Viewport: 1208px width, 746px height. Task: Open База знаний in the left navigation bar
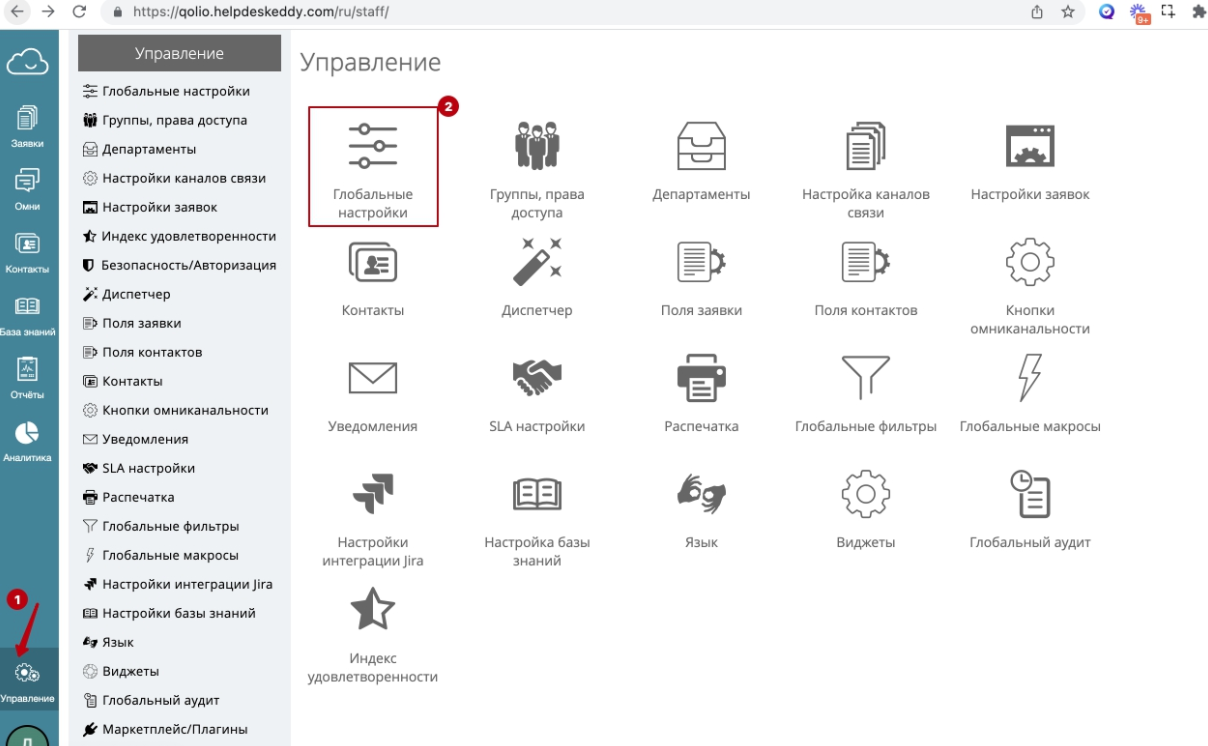pos(28,315)
